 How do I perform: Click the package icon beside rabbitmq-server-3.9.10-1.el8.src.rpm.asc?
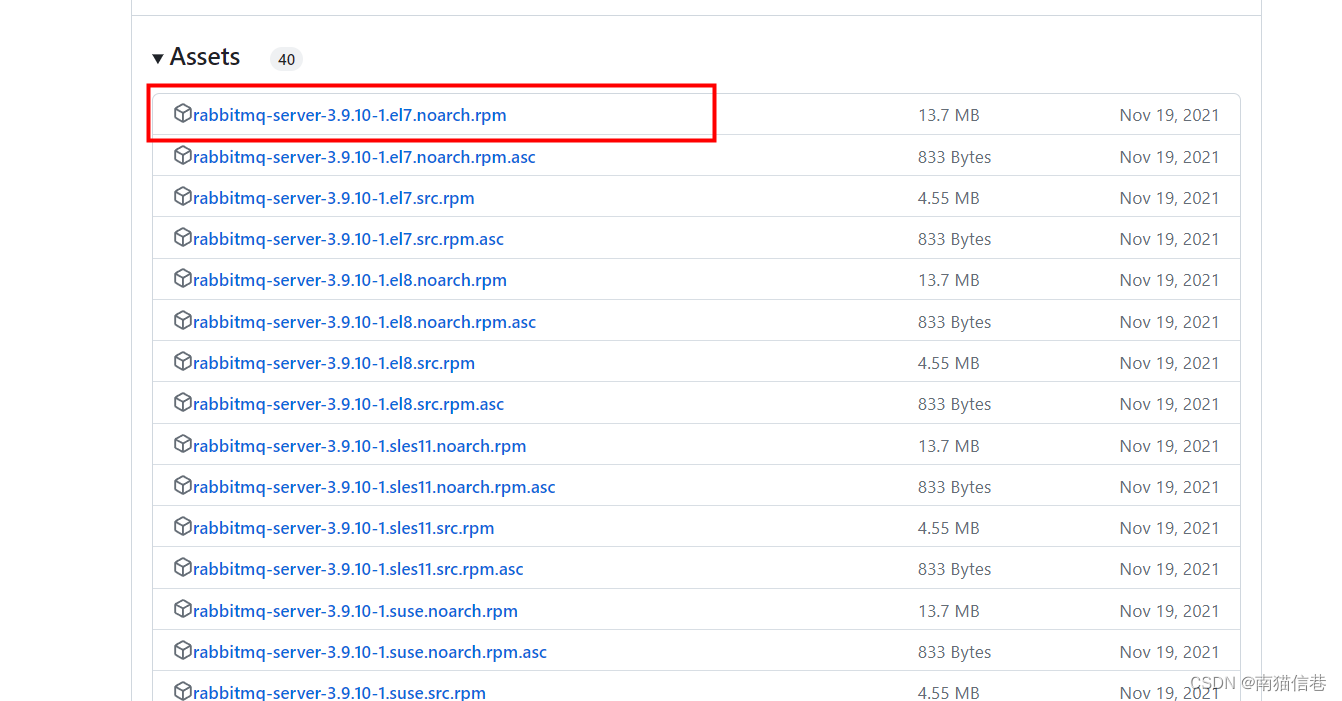pos(183,404)
